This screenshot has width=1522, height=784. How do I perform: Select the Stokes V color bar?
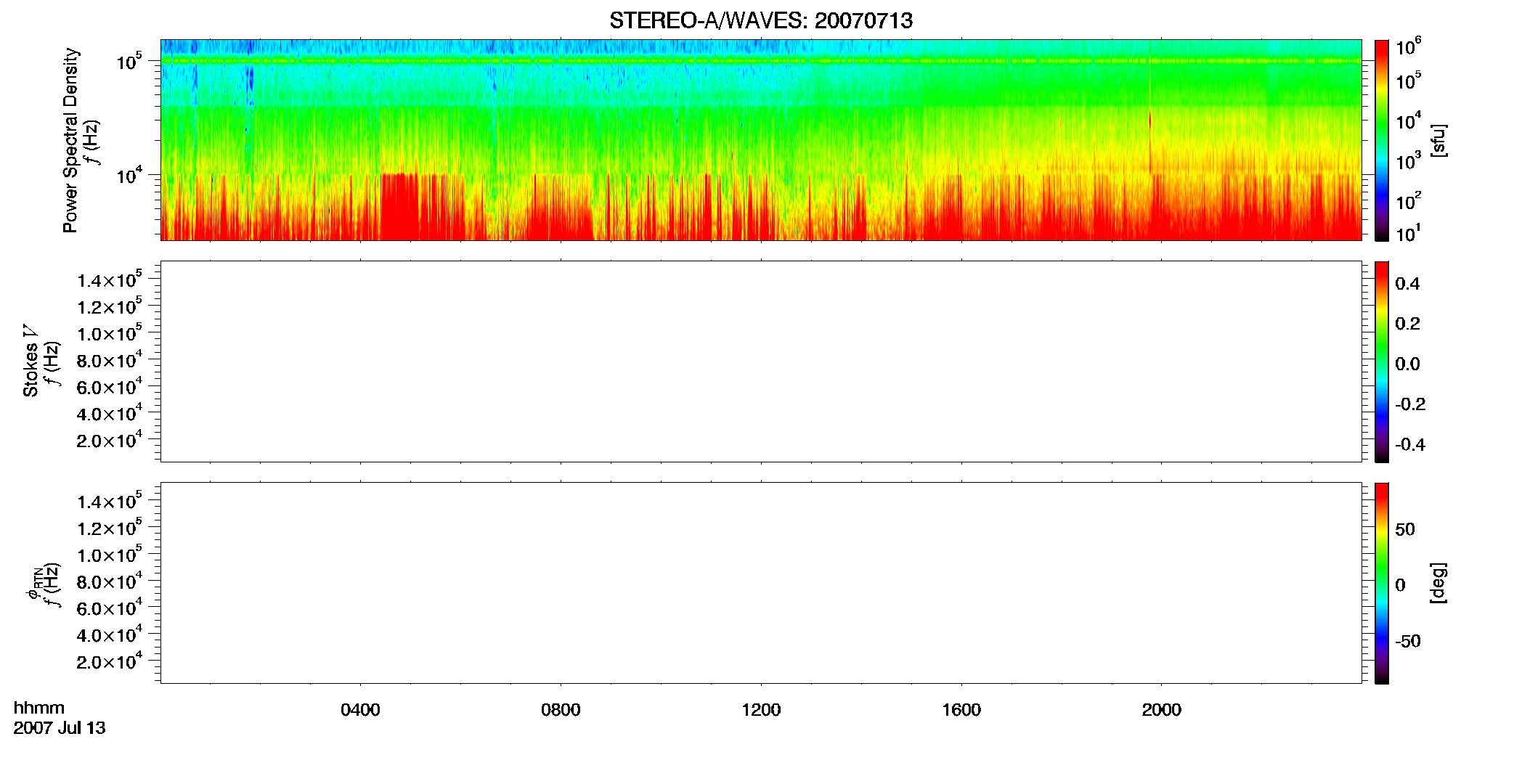coord(1382,362)
